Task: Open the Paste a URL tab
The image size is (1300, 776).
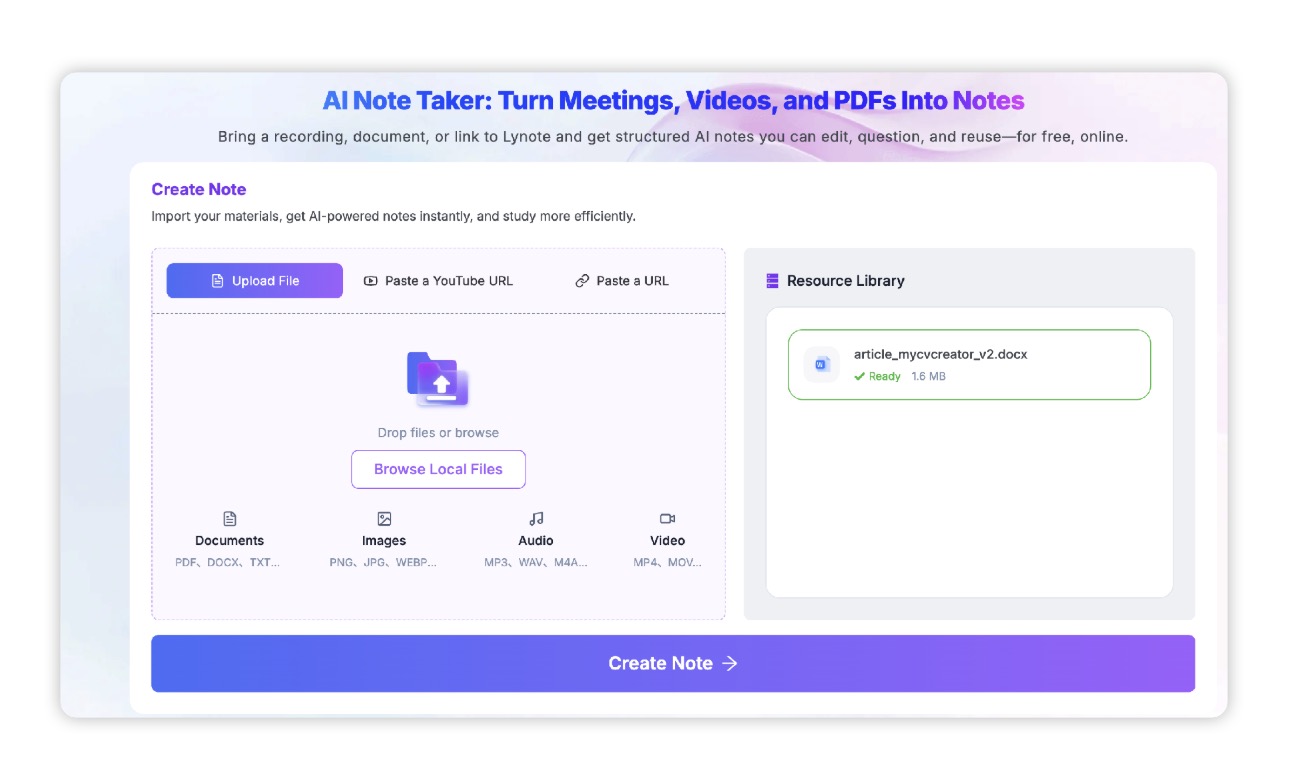Action: (x=622, y=281)
